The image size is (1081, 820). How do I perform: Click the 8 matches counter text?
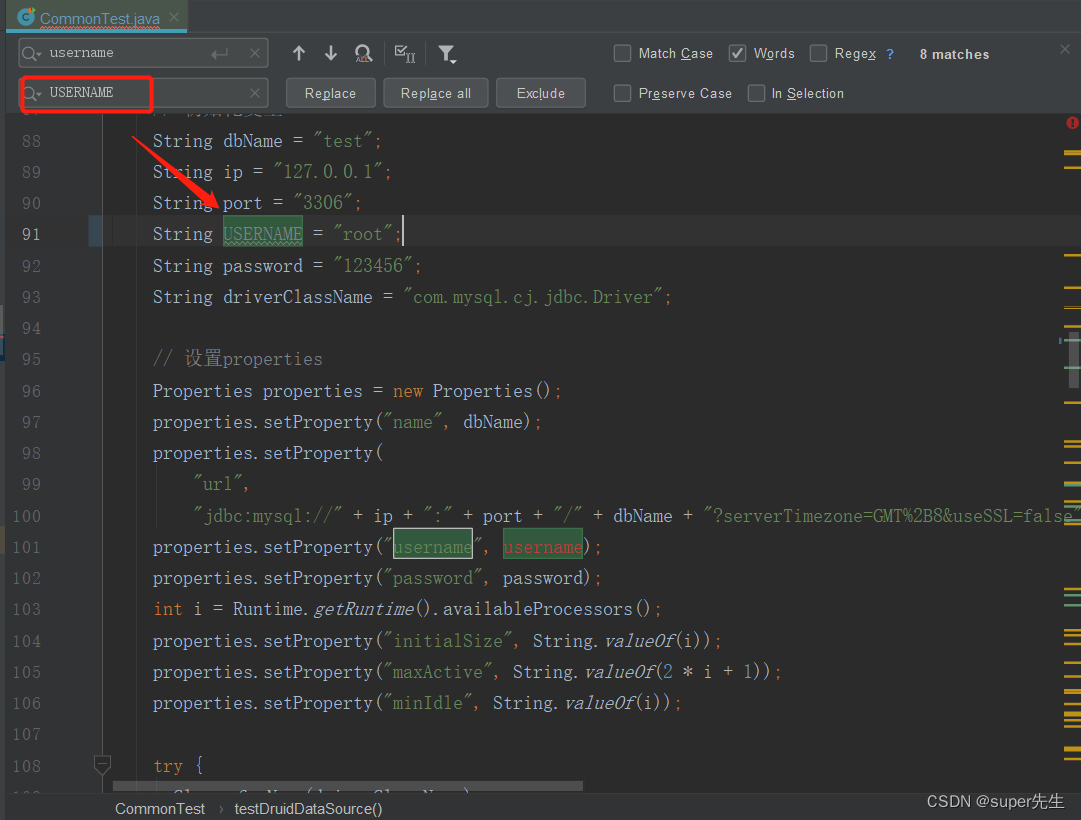[x=954, y=54]
